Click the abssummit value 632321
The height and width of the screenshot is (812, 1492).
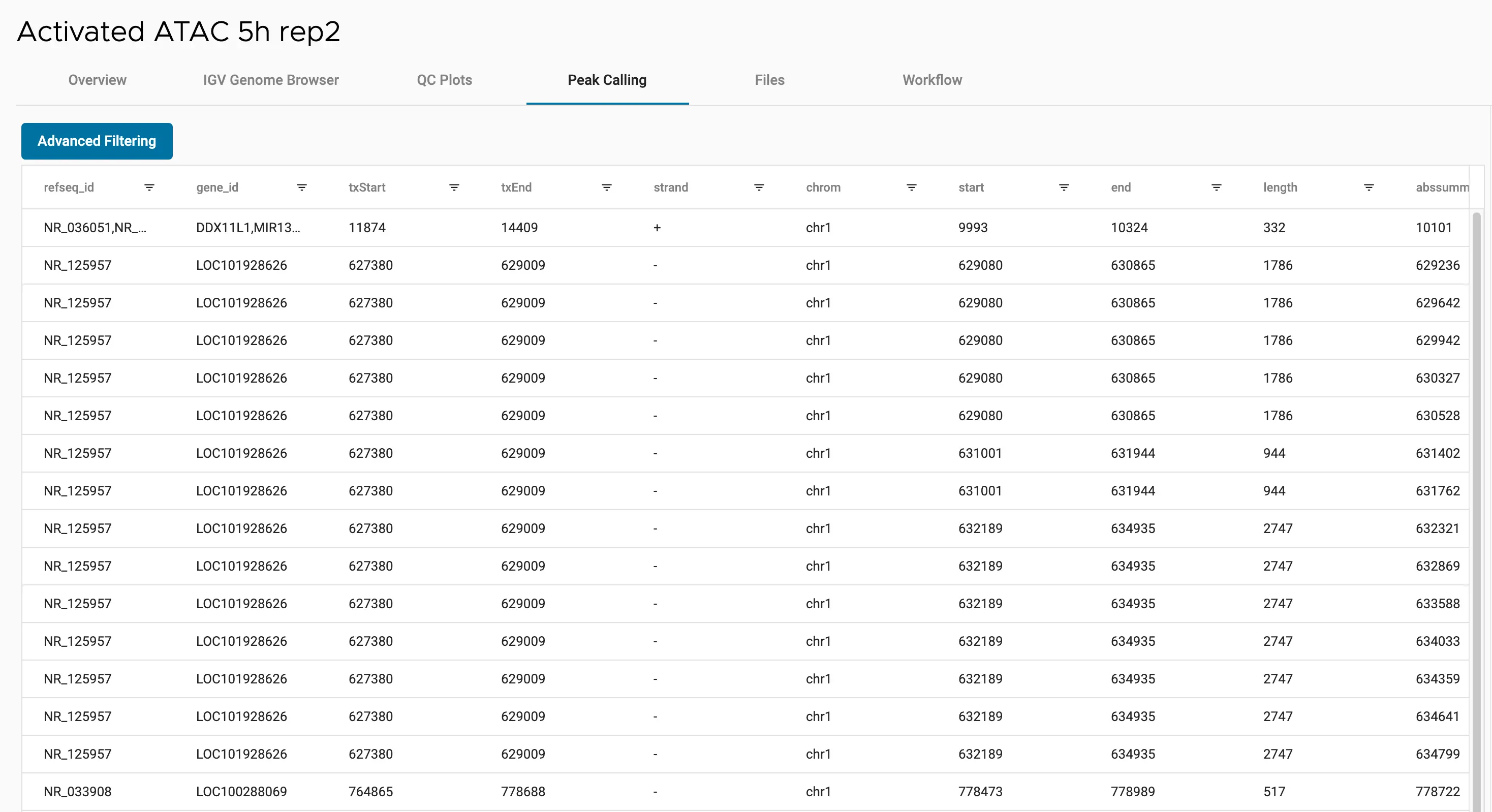point(1438,529)
